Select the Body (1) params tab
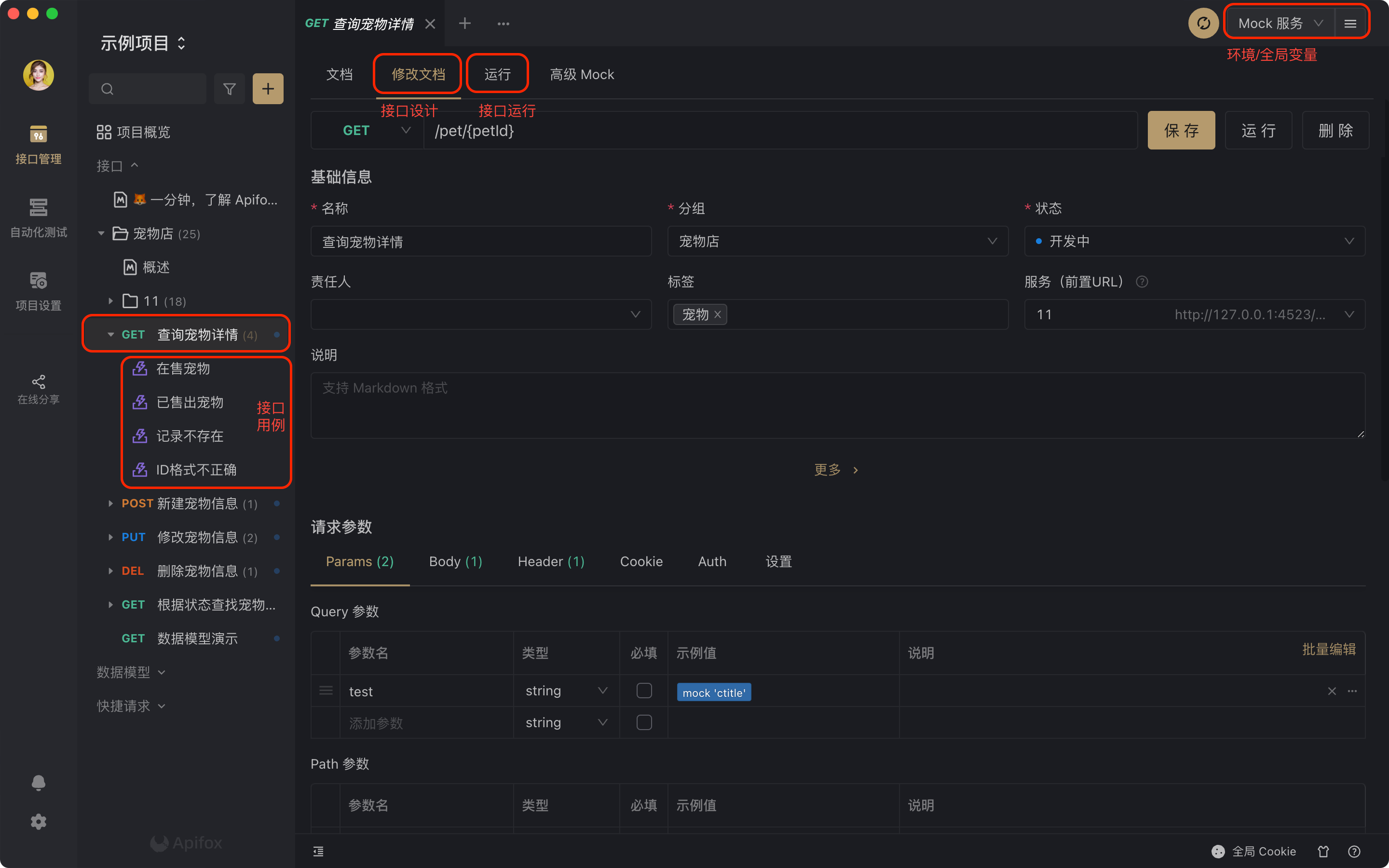1389x868 pixels. [x=455, y=561]
